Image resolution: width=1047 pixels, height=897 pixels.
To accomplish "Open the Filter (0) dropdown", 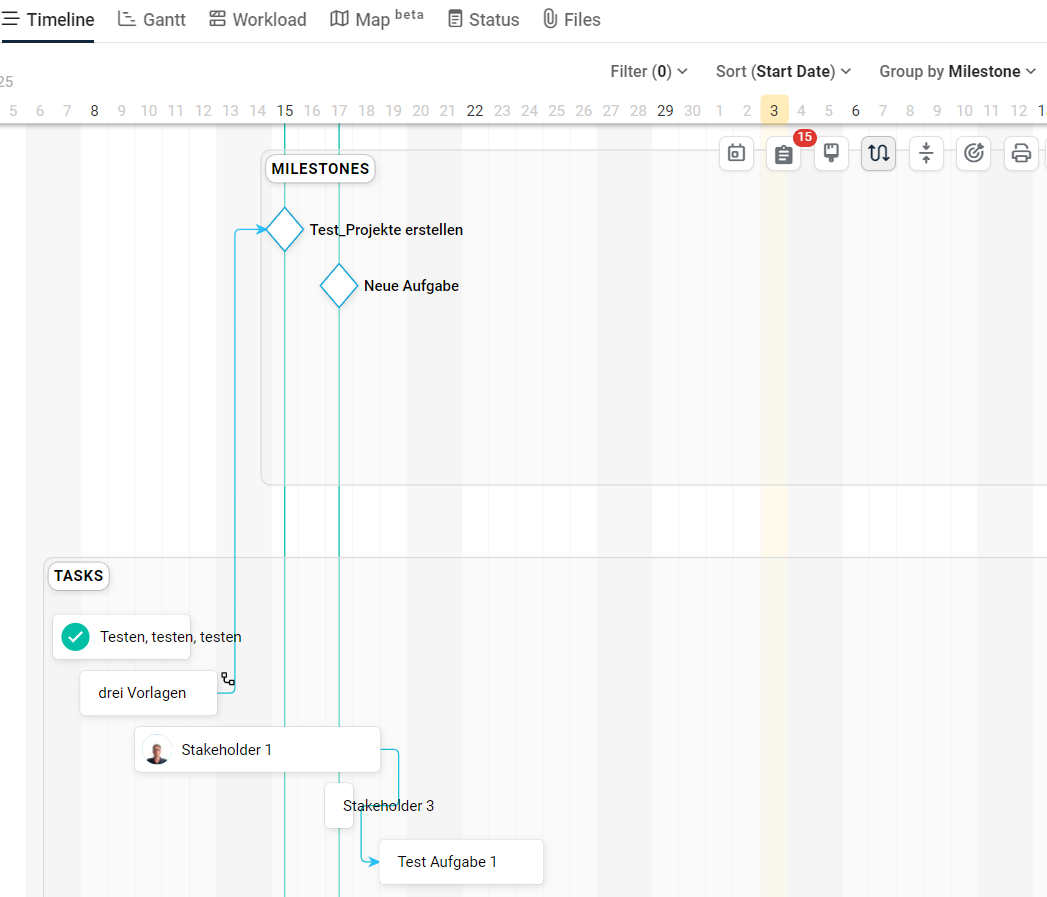I will tap(648, 71).
